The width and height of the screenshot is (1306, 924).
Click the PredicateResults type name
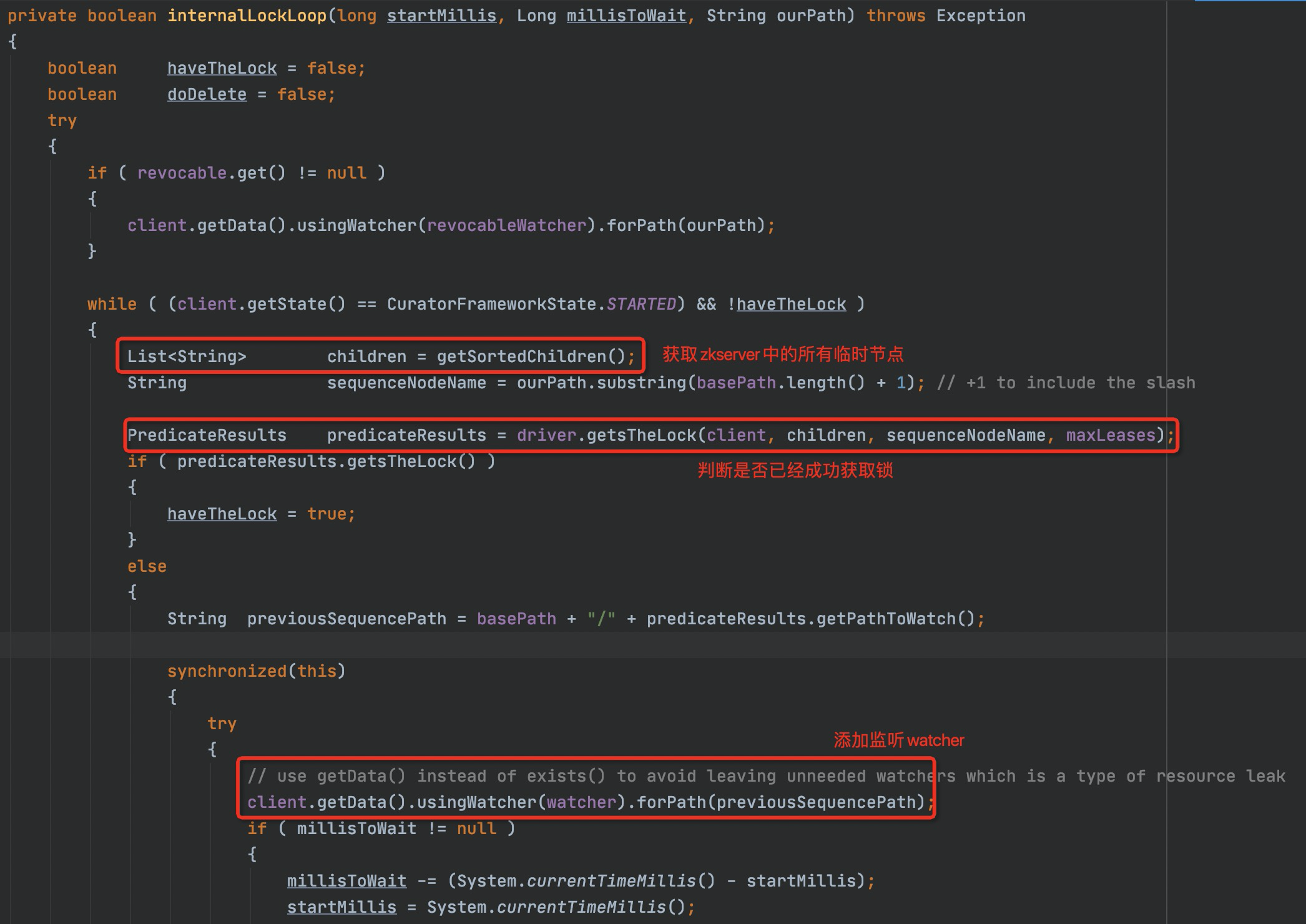[x=207, y=435]
